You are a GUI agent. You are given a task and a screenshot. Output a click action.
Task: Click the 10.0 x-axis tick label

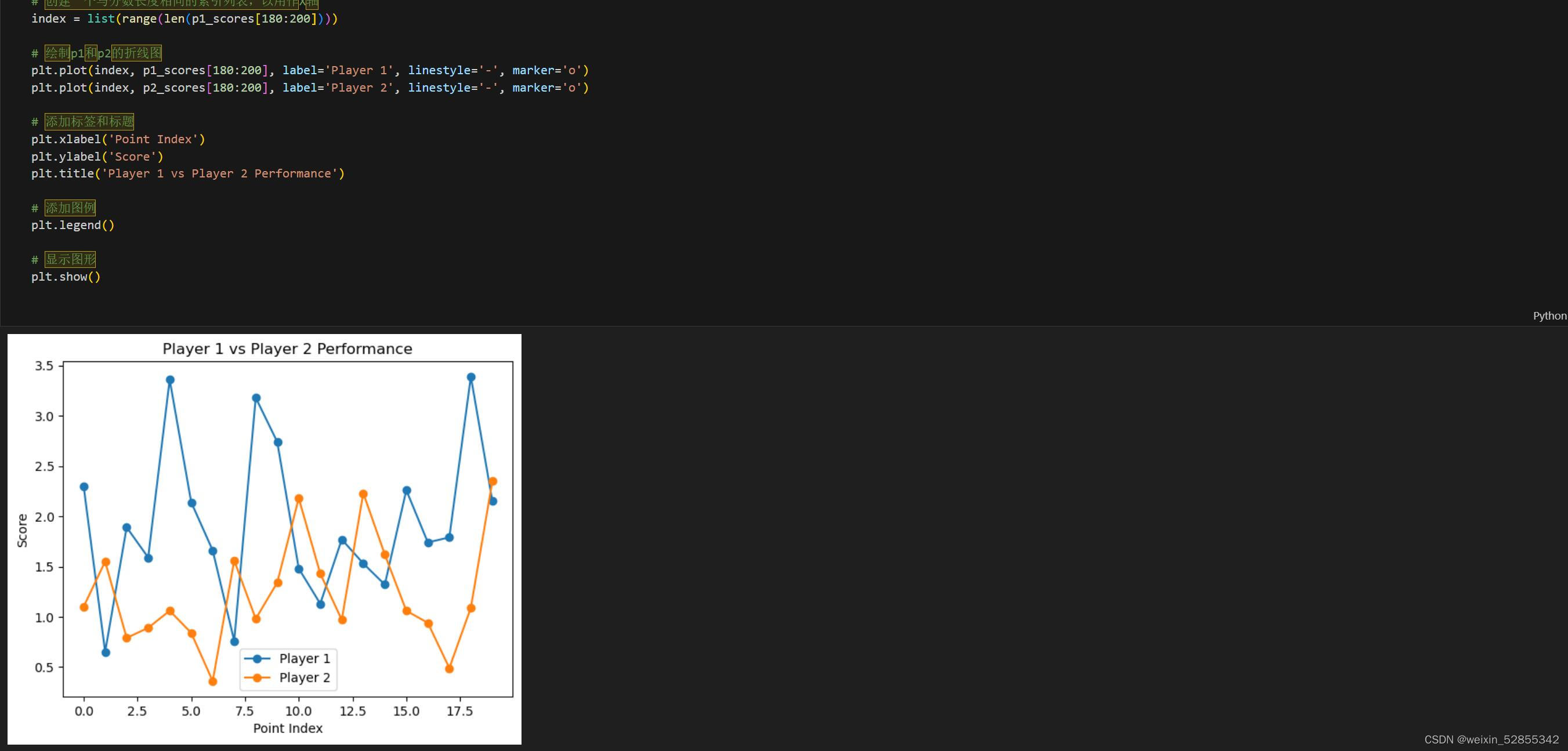298,712
